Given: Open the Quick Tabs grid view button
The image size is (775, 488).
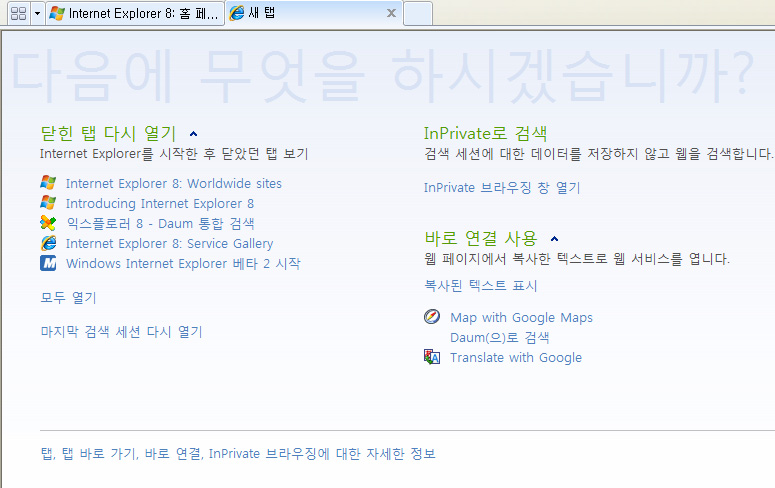Looking at the screenshot, I should coord(18,13).
